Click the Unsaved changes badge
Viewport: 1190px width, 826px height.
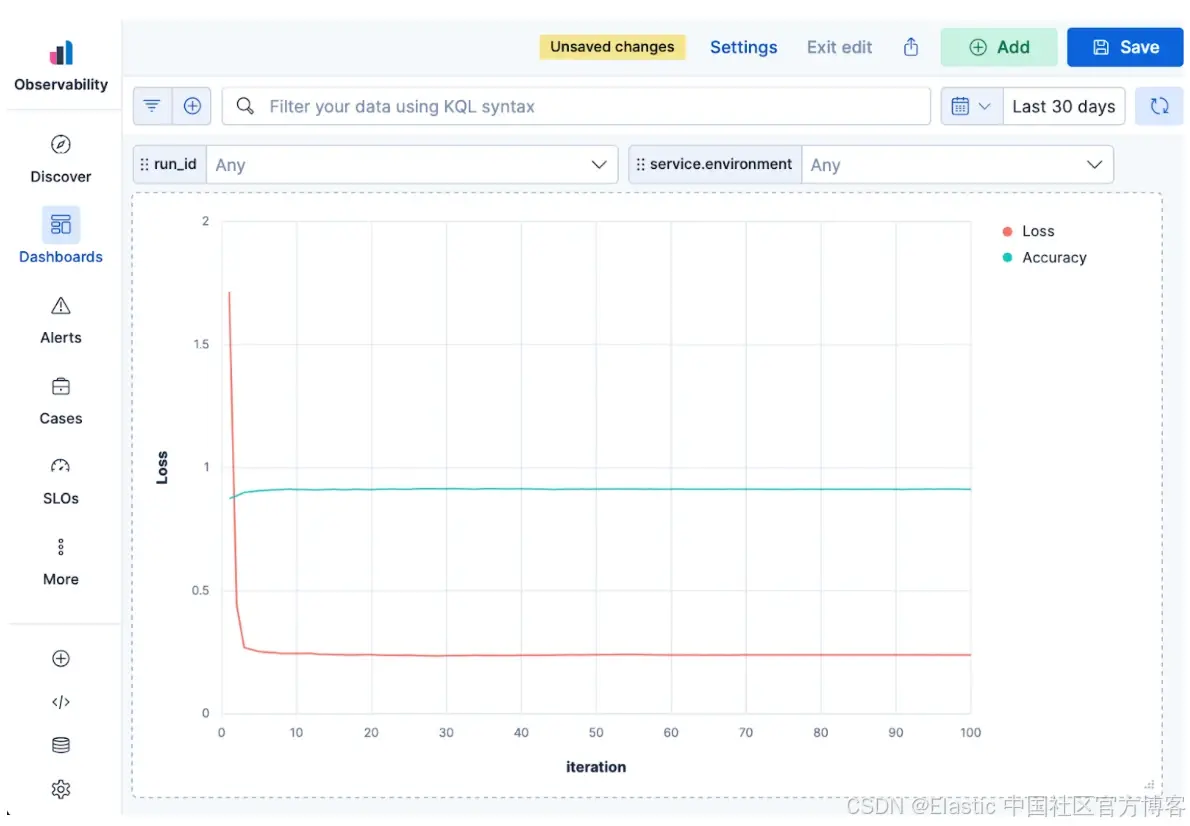pyautogui.click(x=612, y=47)
